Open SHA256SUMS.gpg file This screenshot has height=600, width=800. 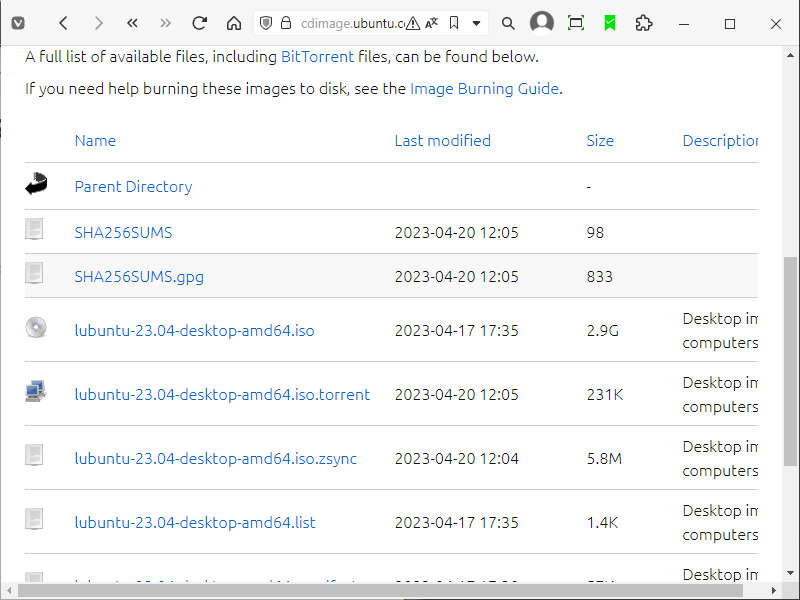click(x=139, y=277)
